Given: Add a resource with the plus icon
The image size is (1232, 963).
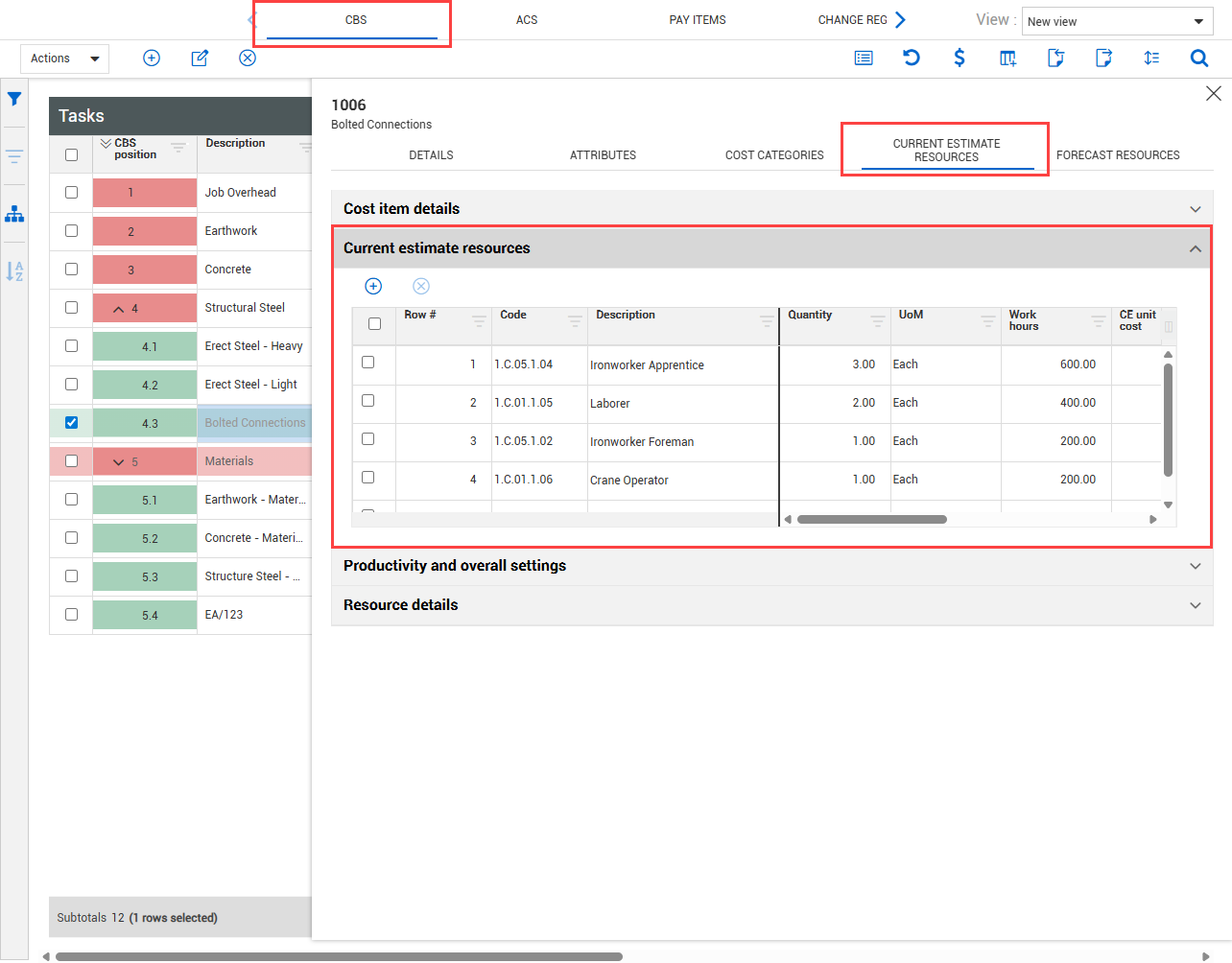Looking at the screenshot, I should coord(373,286).
